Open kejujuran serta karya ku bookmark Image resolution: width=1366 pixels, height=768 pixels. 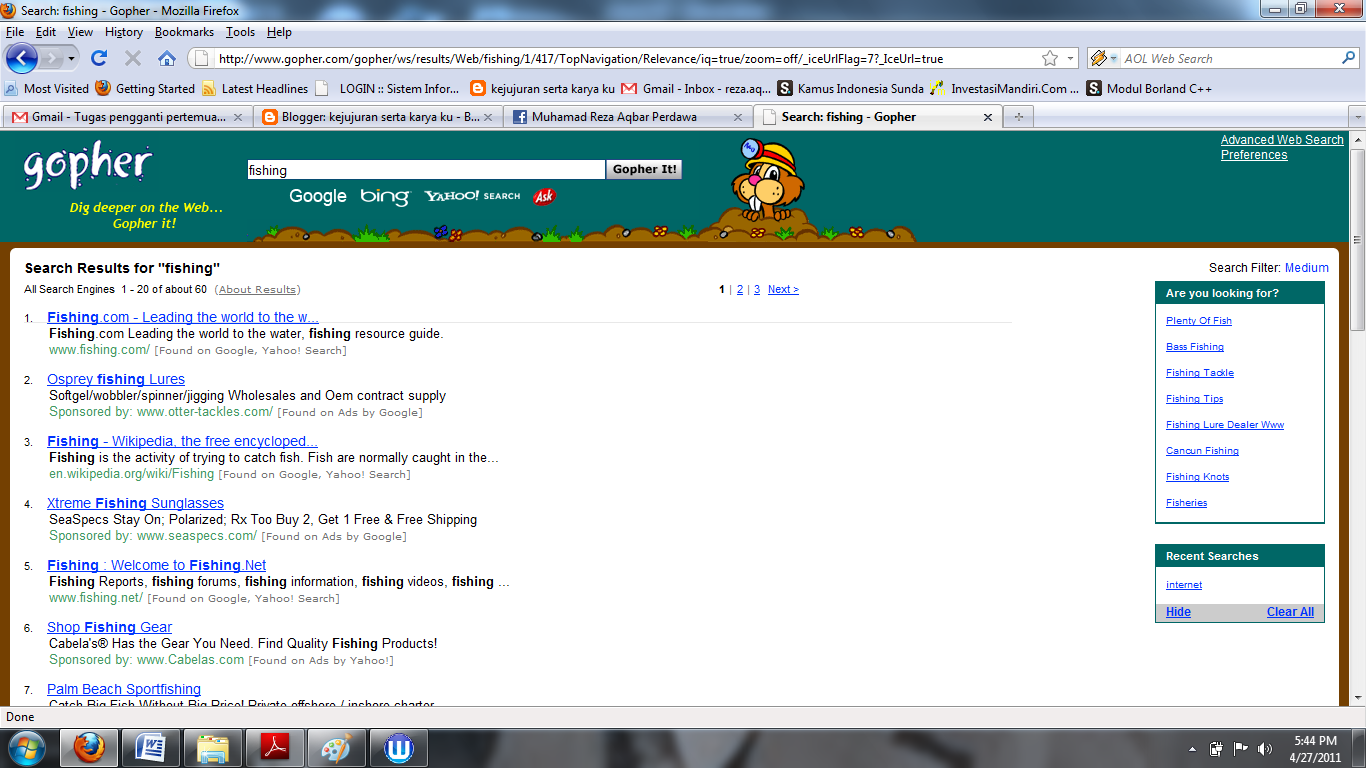(543, 88)
